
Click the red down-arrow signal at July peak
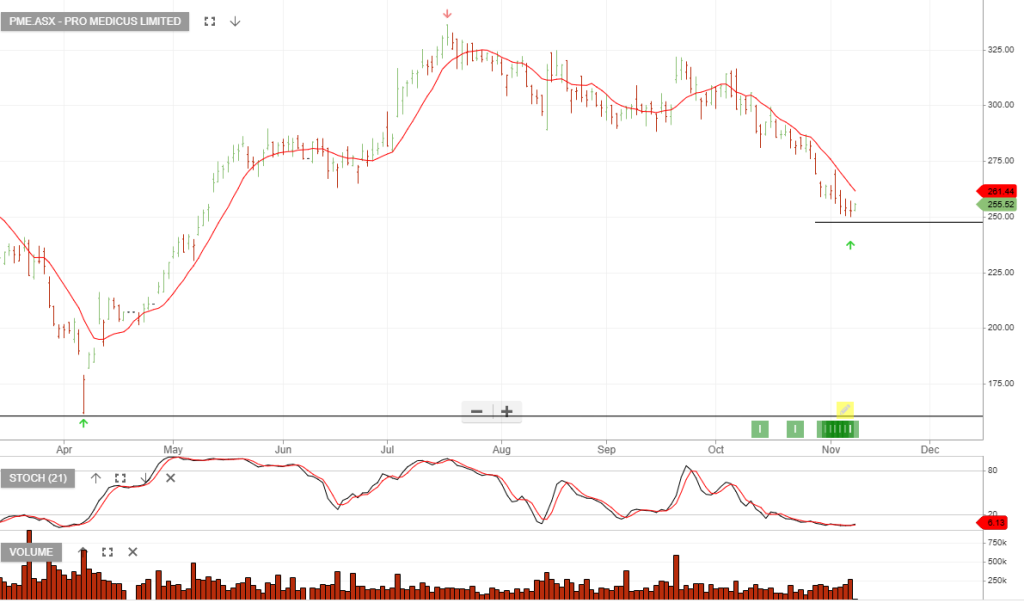click(447, 14)
